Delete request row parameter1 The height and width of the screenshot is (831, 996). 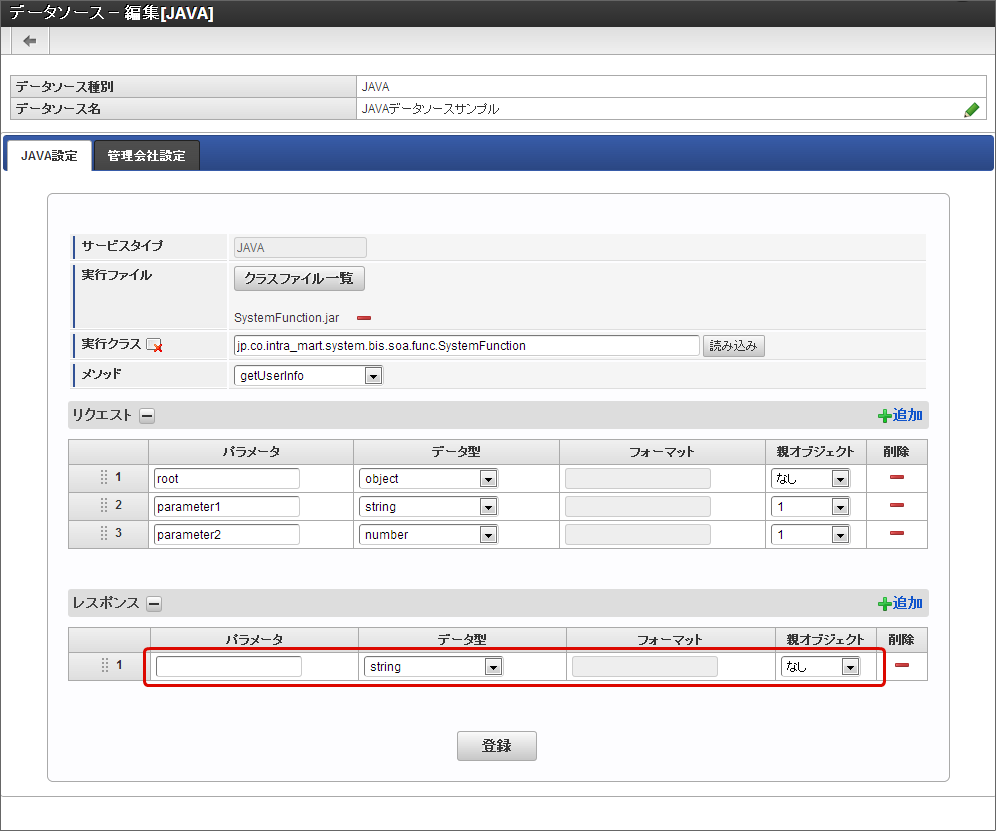(x=896, y=506)
